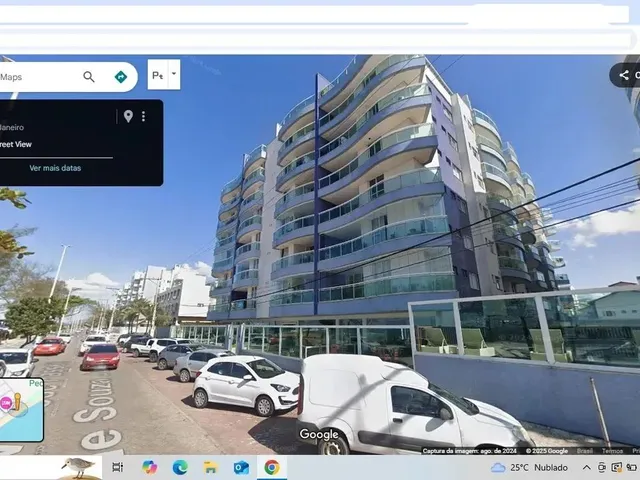Open the Termos link in the footer
The height and width of the screenshot is (480, 640).
[612, 451]
